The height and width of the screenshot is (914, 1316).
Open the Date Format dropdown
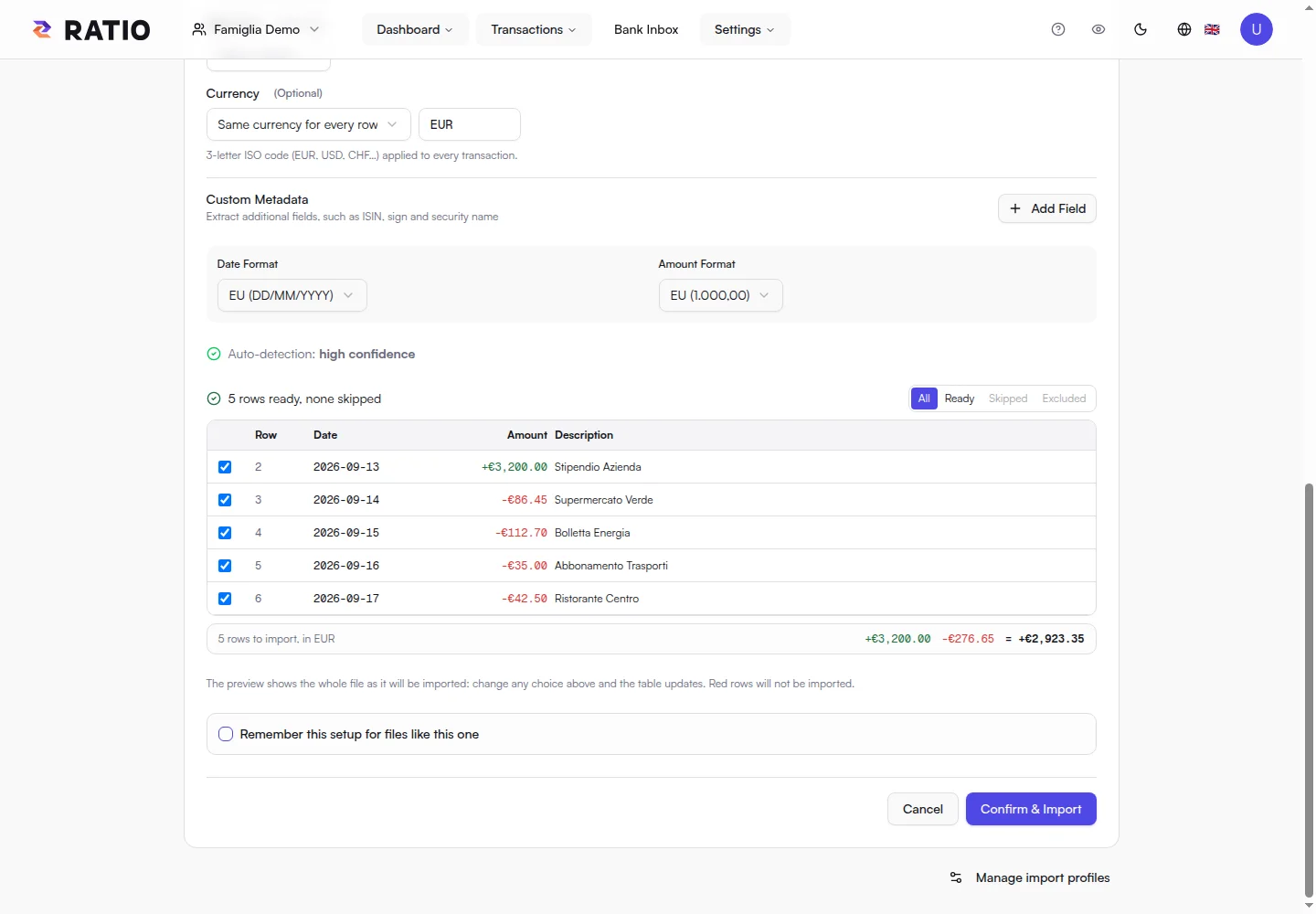pos(292,295)
